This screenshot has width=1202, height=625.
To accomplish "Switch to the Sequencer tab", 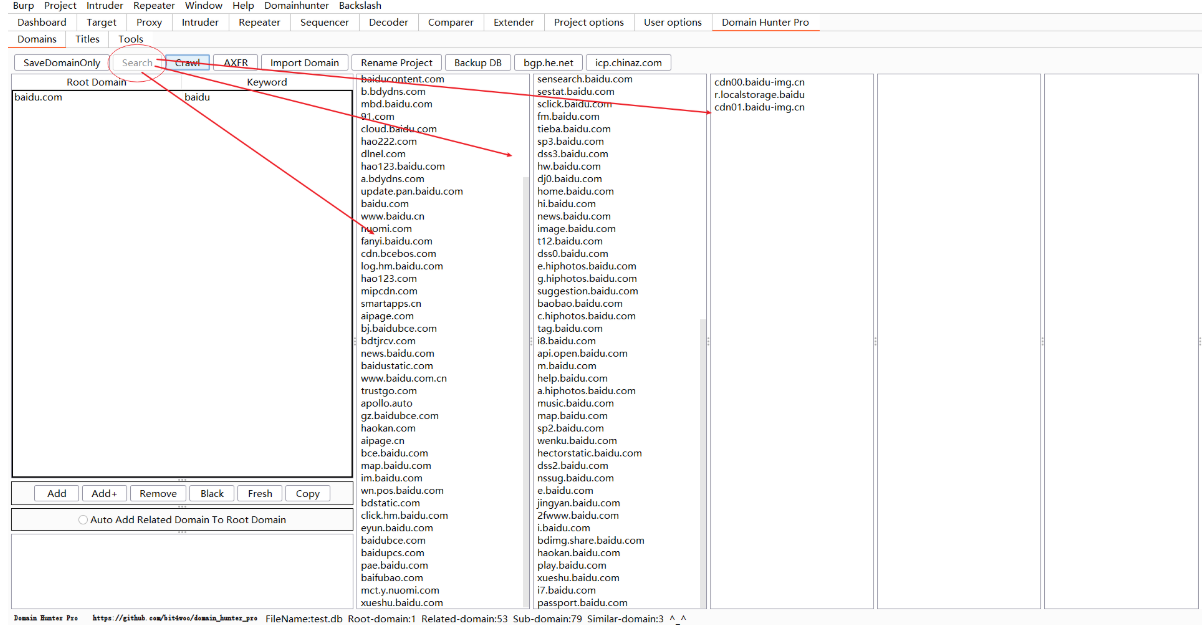I will point(325,22).
